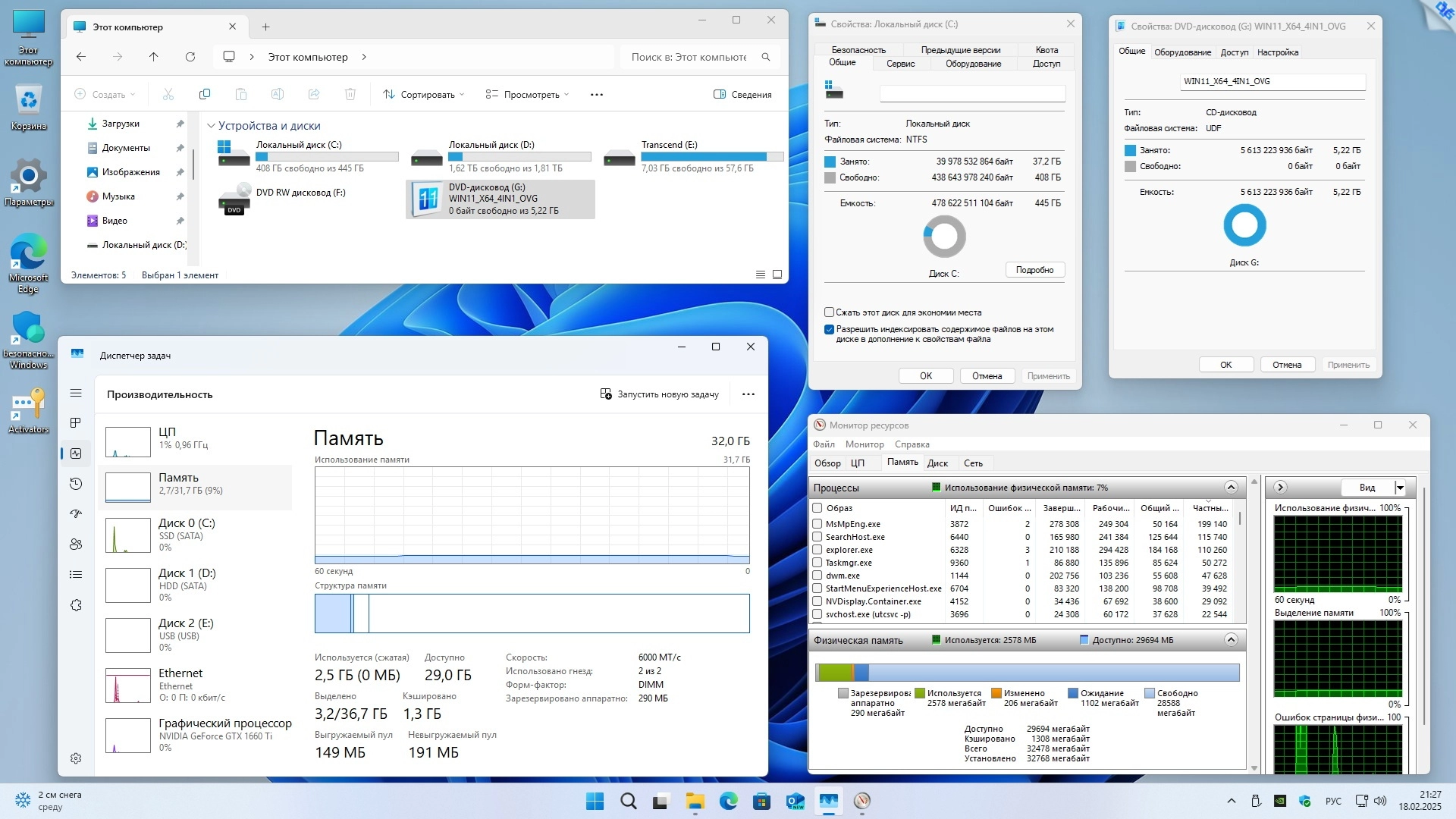Check the MsMpEng.exe process checkbox
Image resolution: width=1456 pixels, height=819 pixels.
817,524
